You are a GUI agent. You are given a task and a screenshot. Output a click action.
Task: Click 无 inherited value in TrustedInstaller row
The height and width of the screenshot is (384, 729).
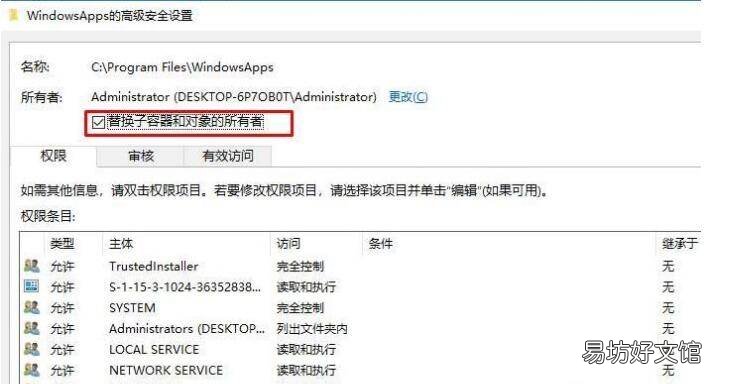(x=668, y=266)
